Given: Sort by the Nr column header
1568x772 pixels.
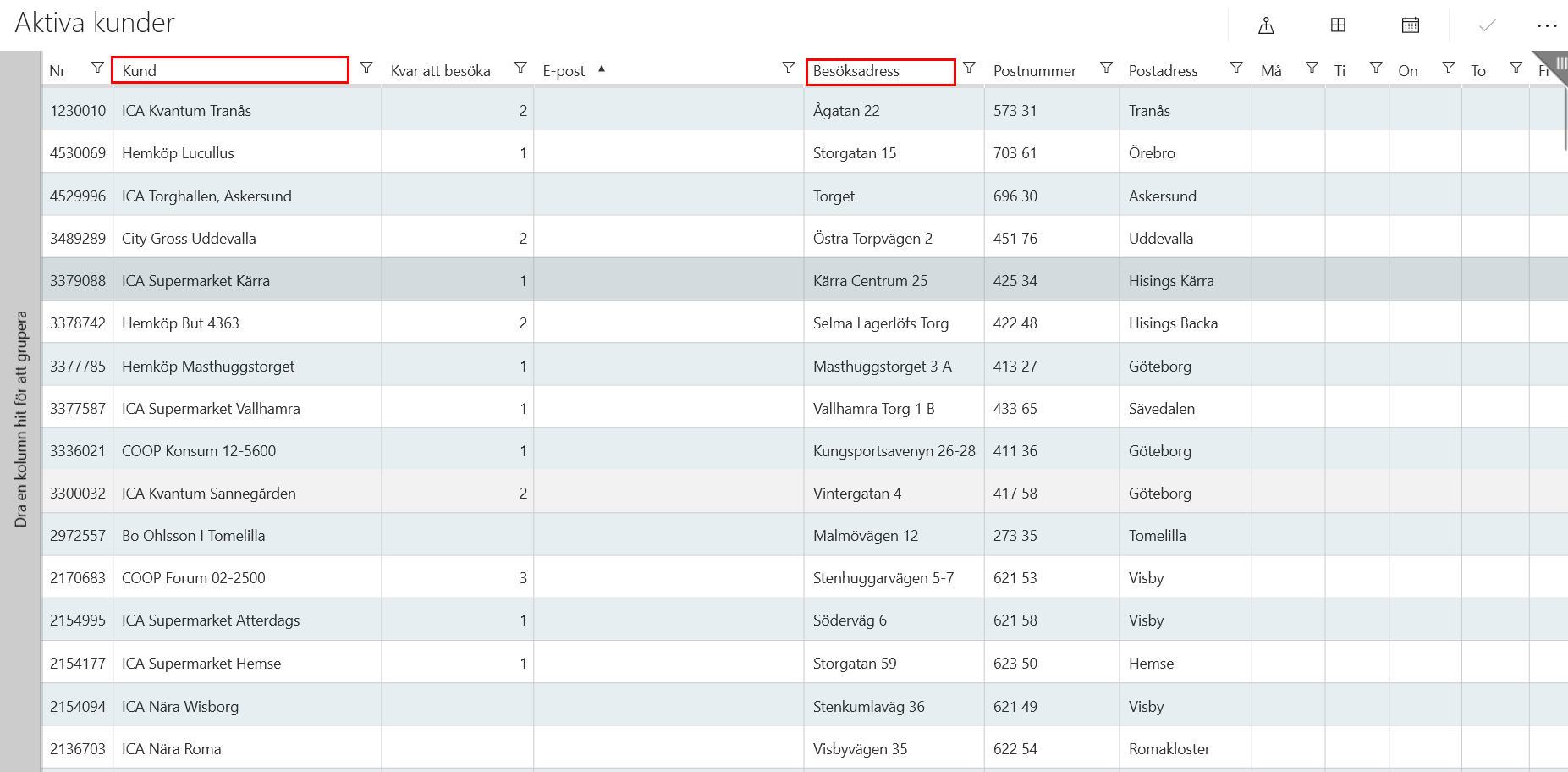Looking at the screenshot, I should coord(58,71).
